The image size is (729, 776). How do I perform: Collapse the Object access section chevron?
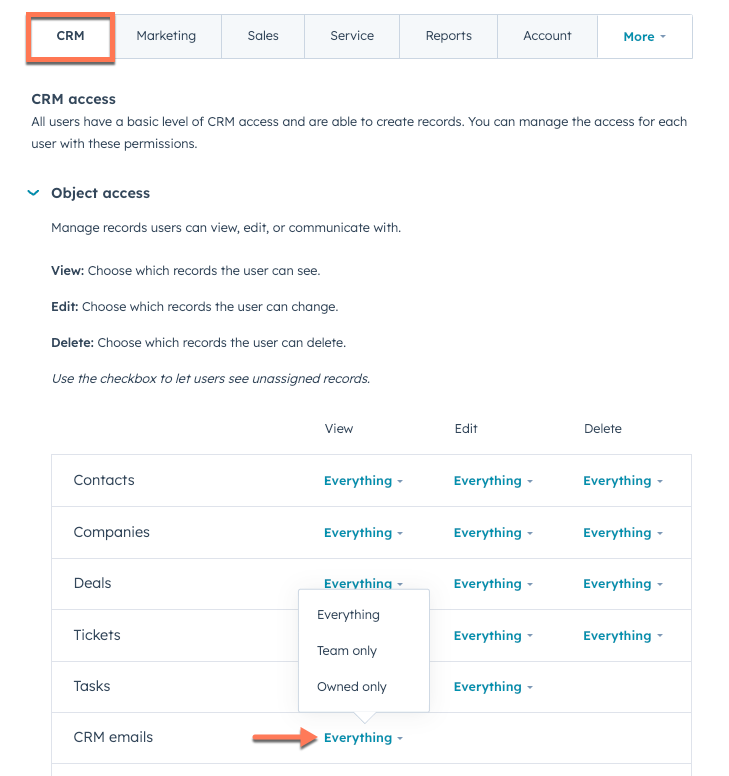(x=34, y=193)
